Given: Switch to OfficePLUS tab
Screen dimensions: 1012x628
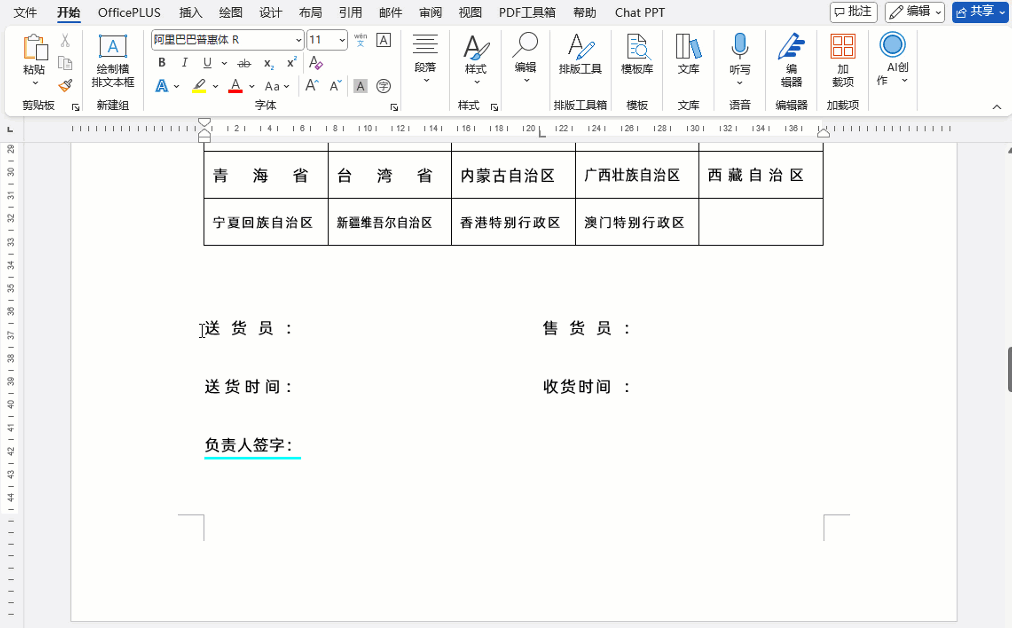Looking at the screenshot, I should pos(129,12).
